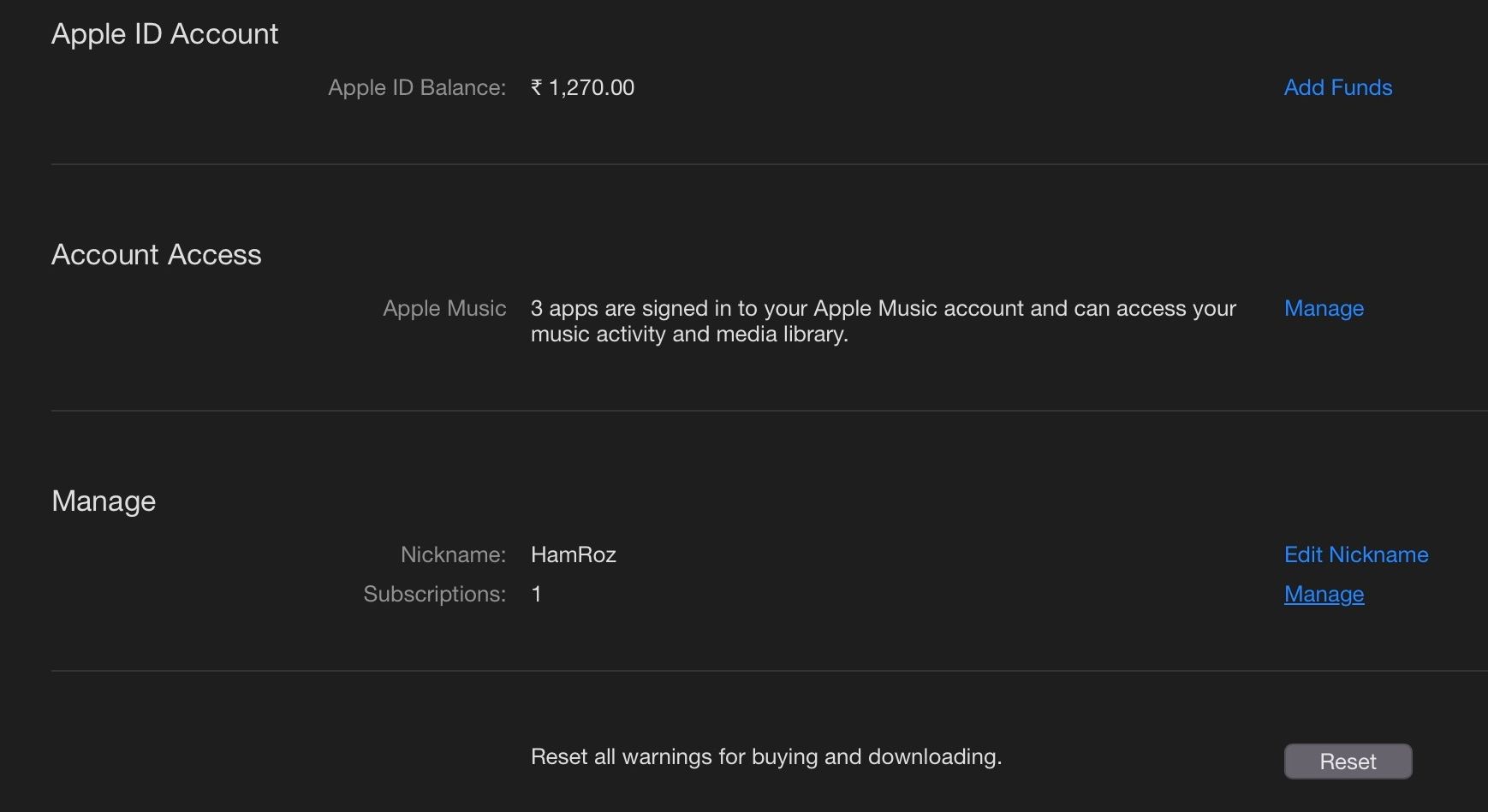Image resolution: width=1488 pixels, height=812 pixels.
Task: Click the Apple ID Account heading
Action: point(164,34)
